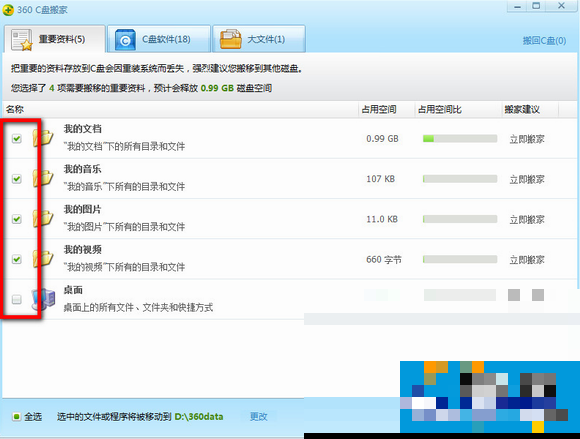The height and width of the screenshot is (439, 580).
Task: Uncheck the 我的音乐 checkbox
Action: pos(16,179)
